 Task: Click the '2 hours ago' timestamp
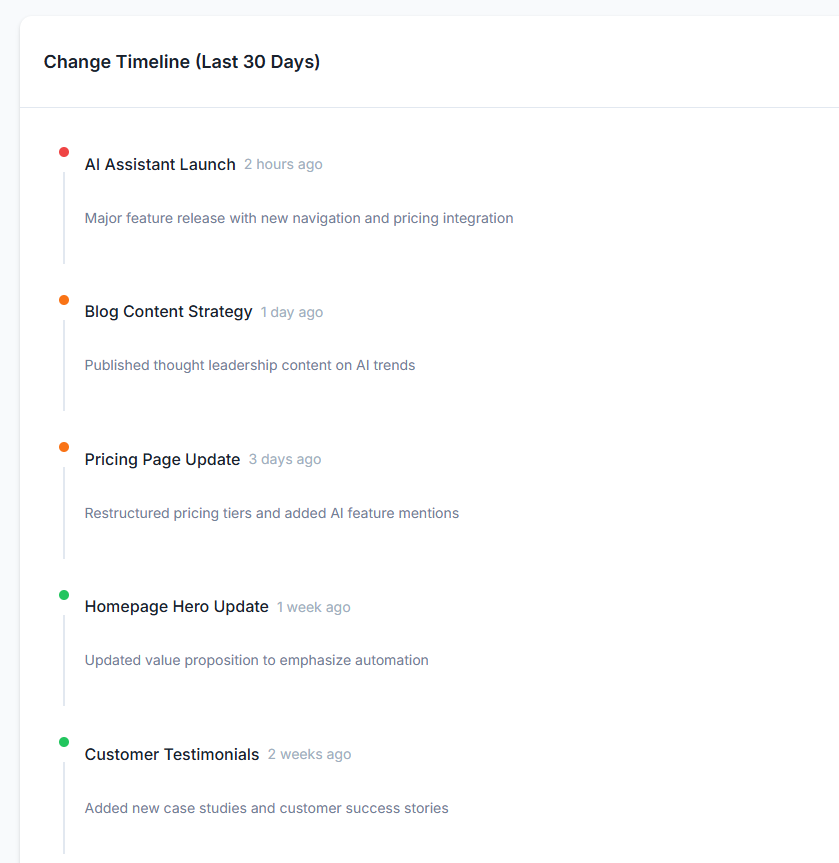283,165
